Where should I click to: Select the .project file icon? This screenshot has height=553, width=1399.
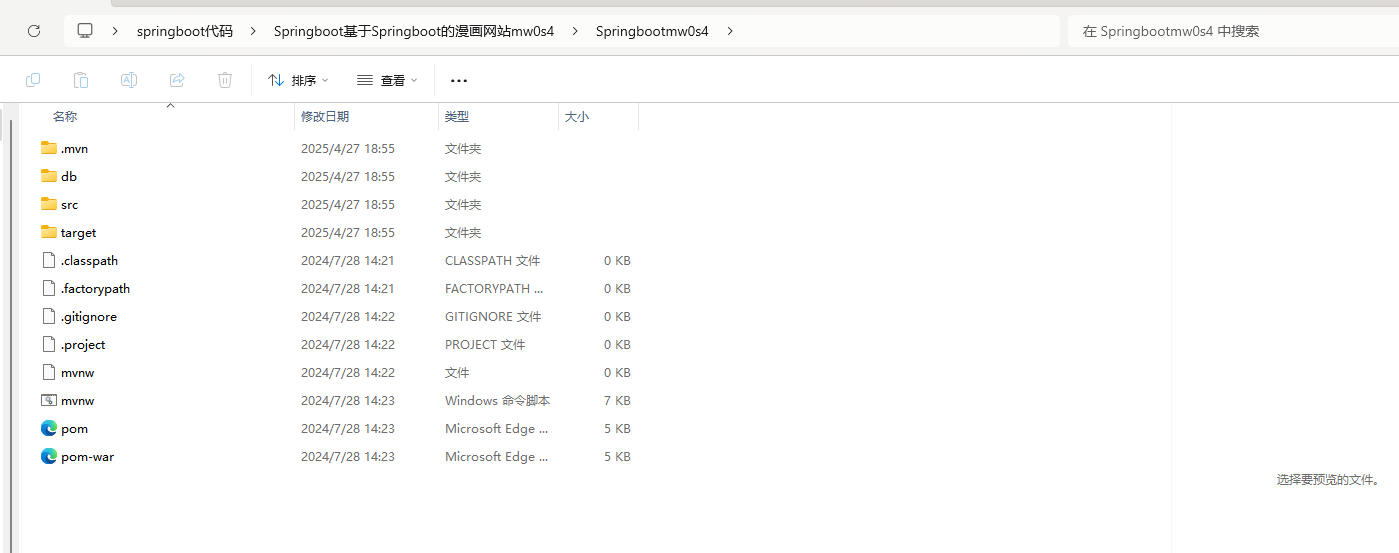click(49, 344)
